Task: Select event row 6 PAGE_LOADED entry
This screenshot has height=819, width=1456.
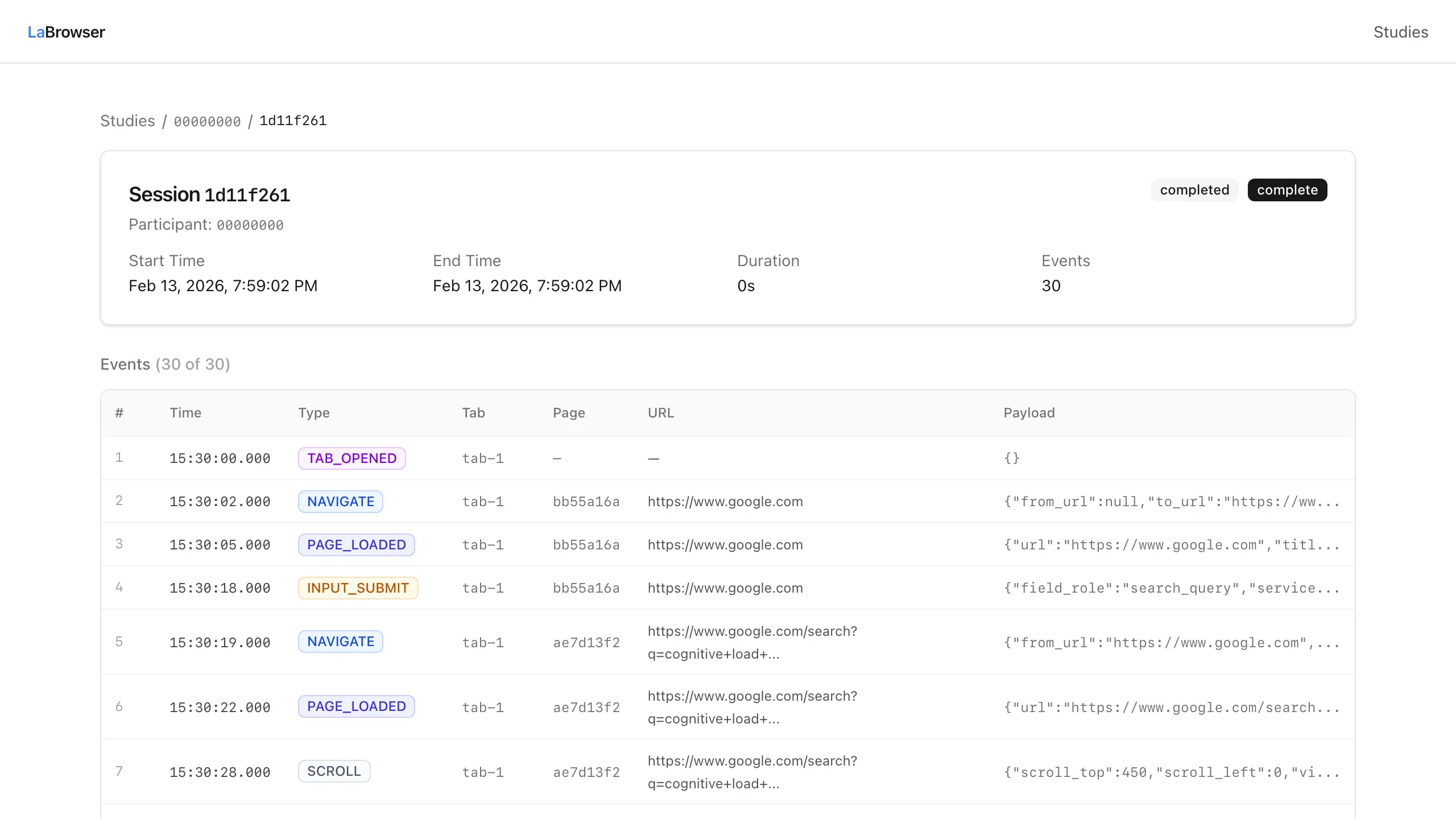Action: pyautogui.click(x=356, y=706)
